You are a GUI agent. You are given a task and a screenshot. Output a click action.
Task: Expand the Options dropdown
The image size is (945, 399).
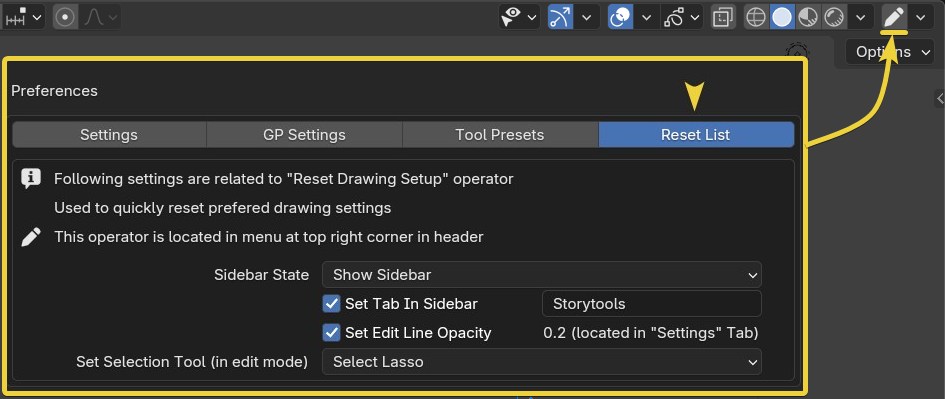point(890,52)
